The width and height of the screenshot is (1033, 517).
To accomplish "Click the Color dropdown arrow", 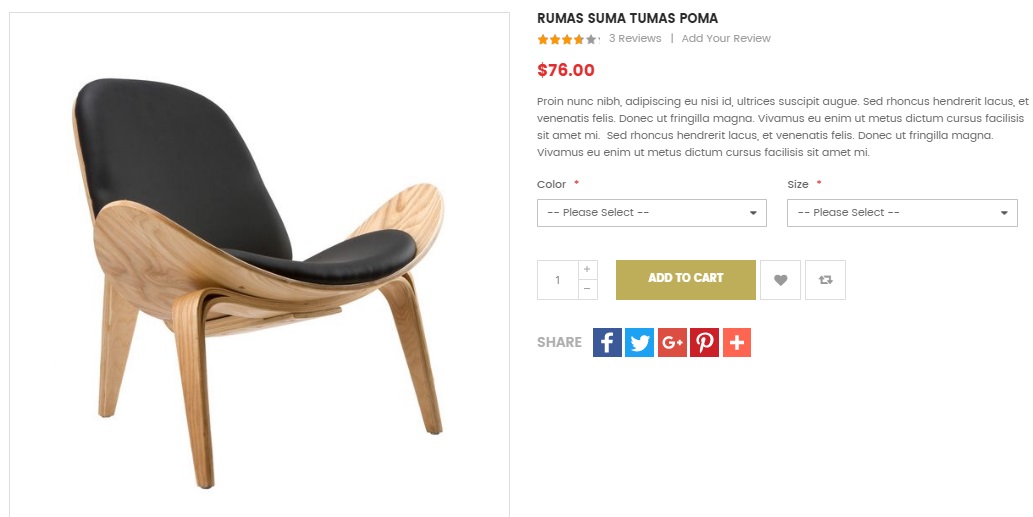I will [x=753, y=213].
